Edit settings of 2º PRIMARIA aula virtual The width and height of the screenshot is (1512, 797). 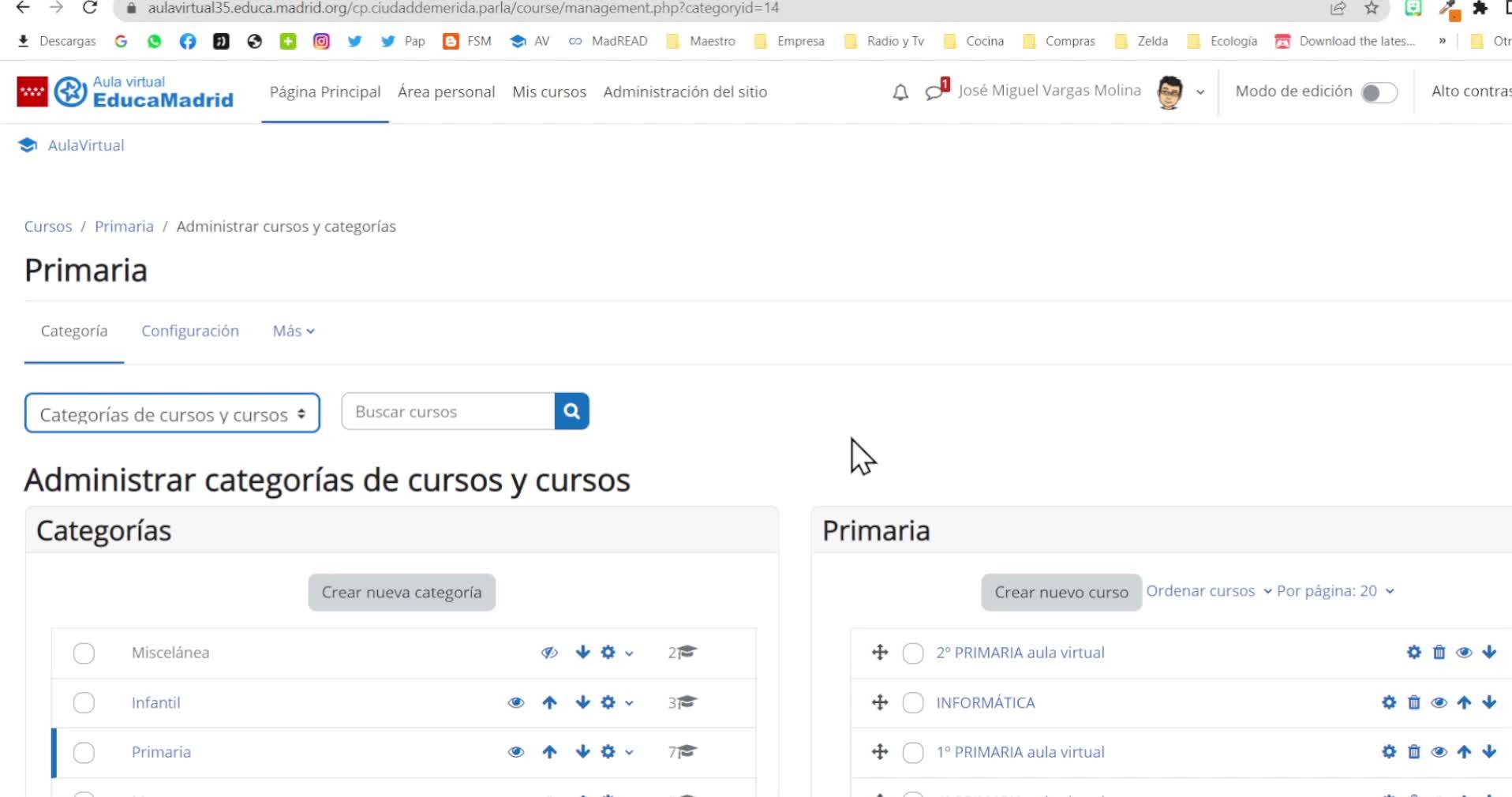tap(1414, 653)
